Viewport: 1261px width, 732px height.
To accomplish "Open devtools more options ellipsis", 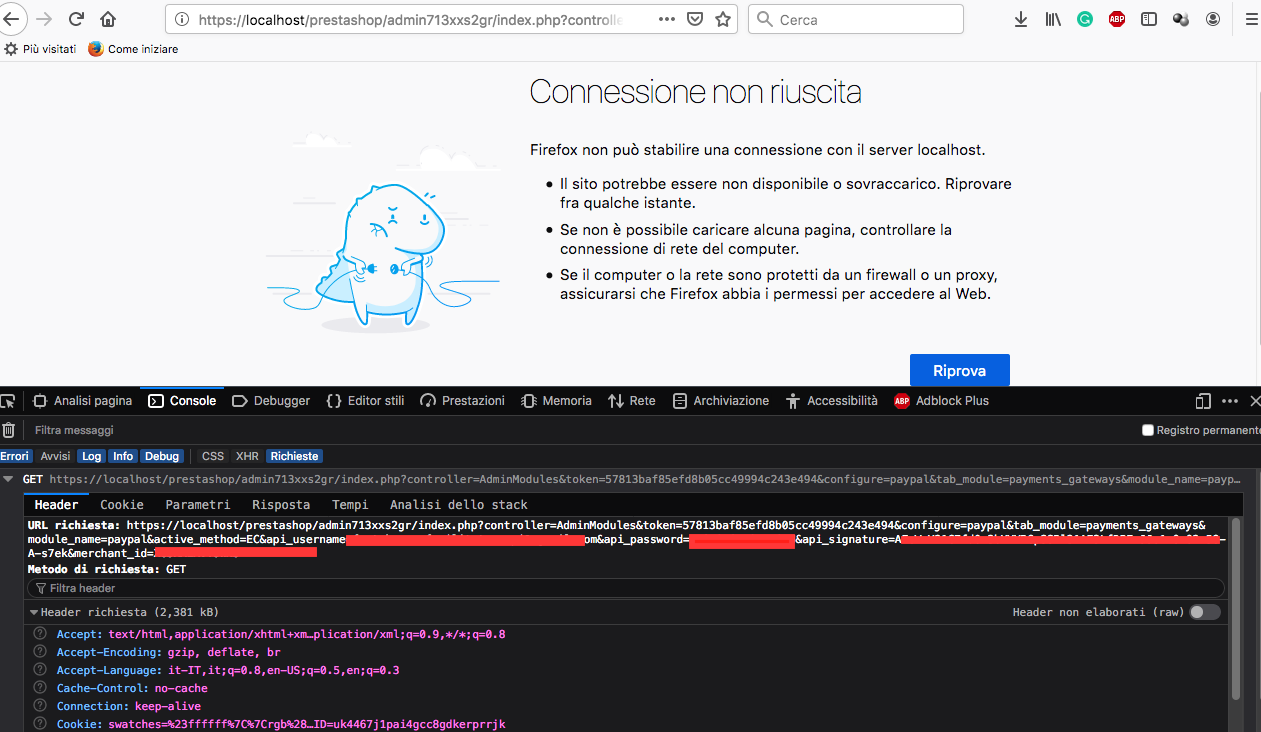I will tap(1230, 401).
